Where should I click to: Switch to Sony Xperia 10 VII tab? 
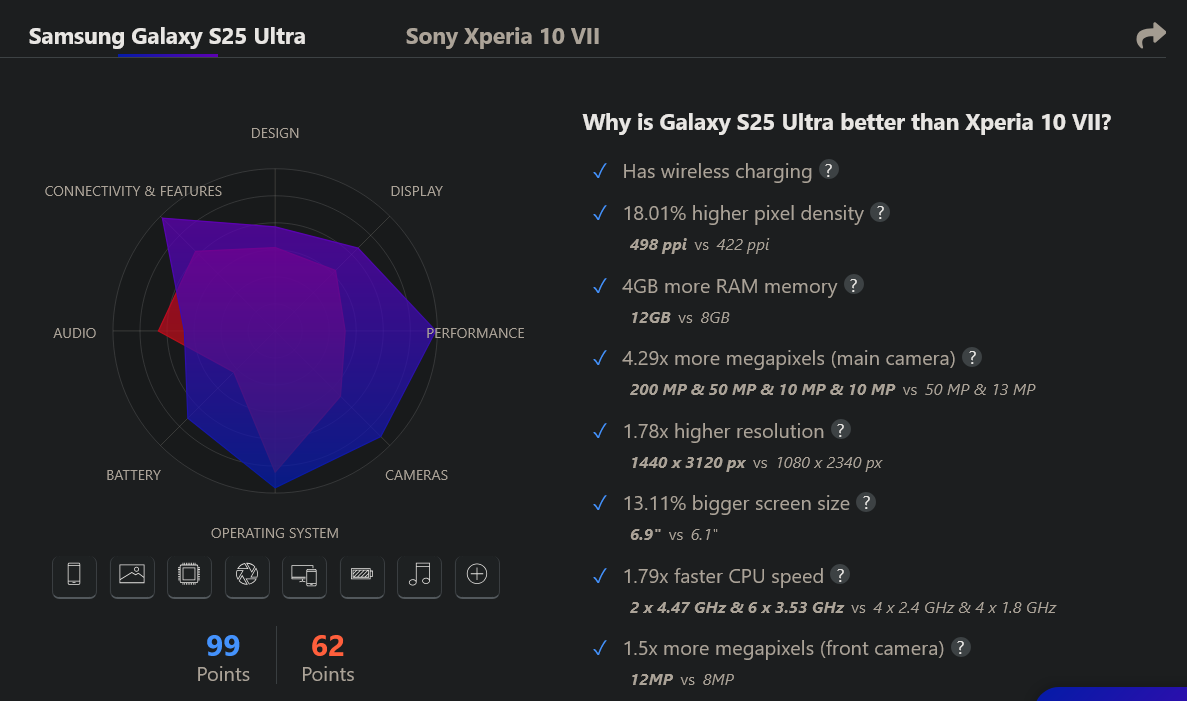pos(502,37)
